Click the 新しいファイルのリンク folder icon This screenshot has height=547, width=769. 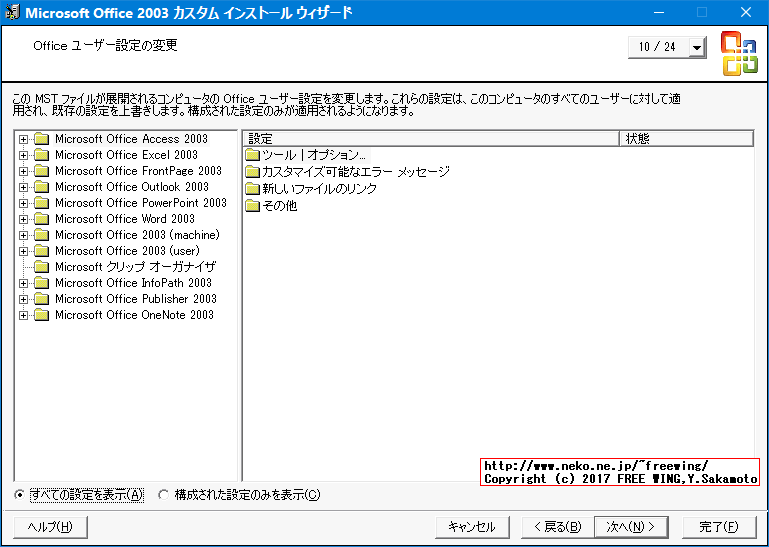pyautogui.click(x=253, y=188)
